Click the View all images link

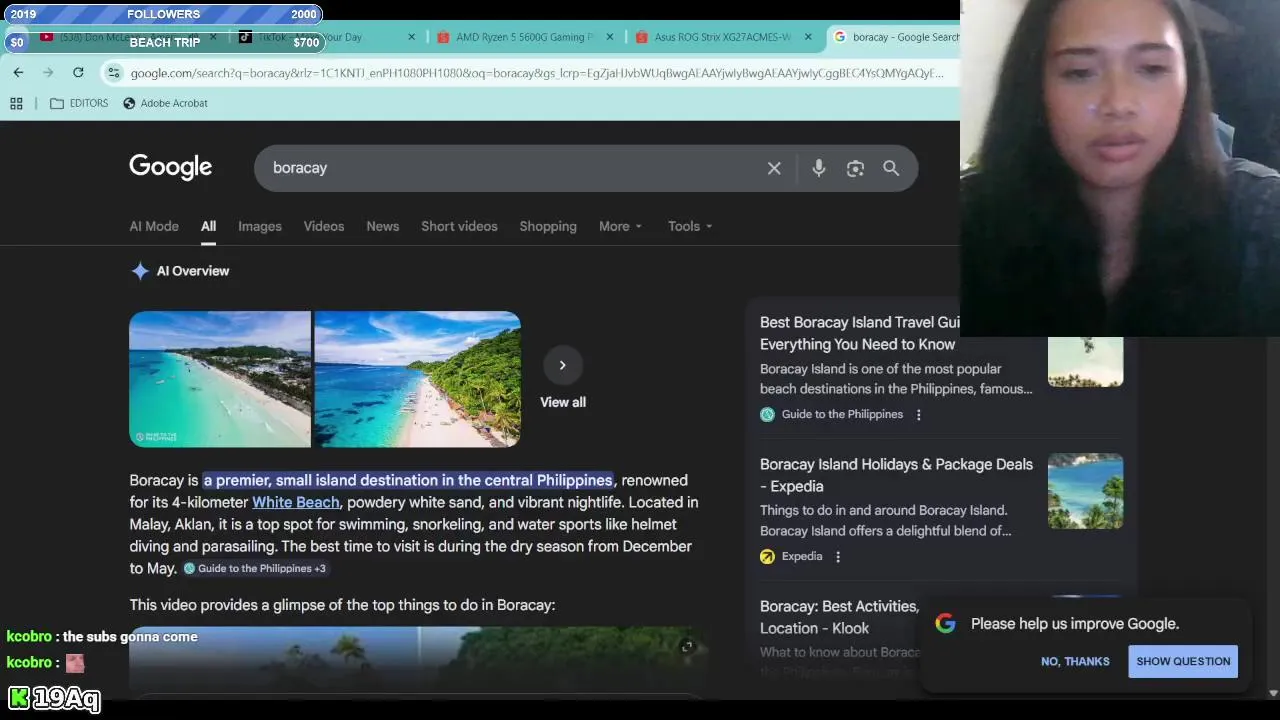[563, 402]
